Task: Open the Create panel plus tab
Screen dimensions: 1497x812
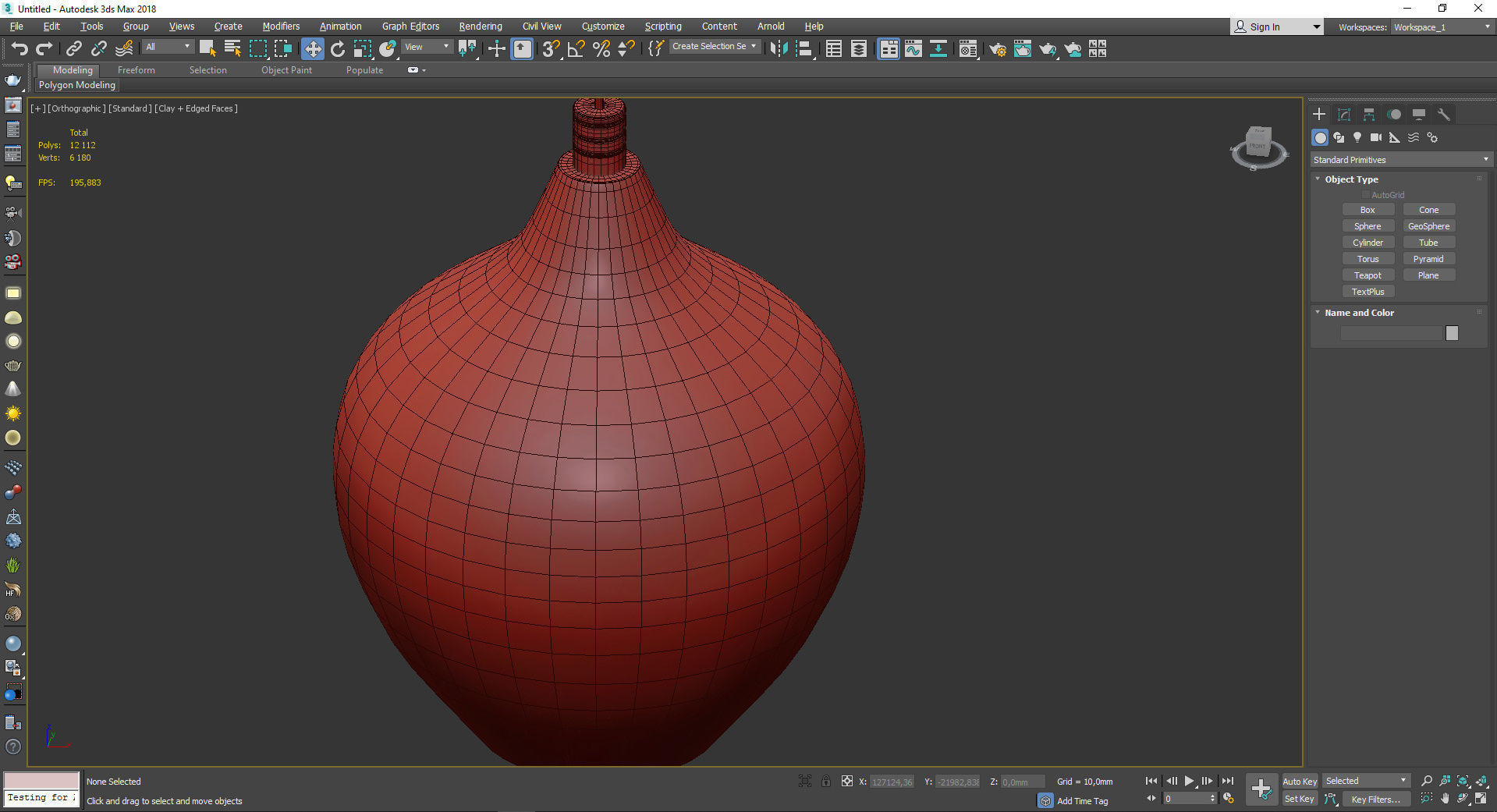Action: (1319, 115)
